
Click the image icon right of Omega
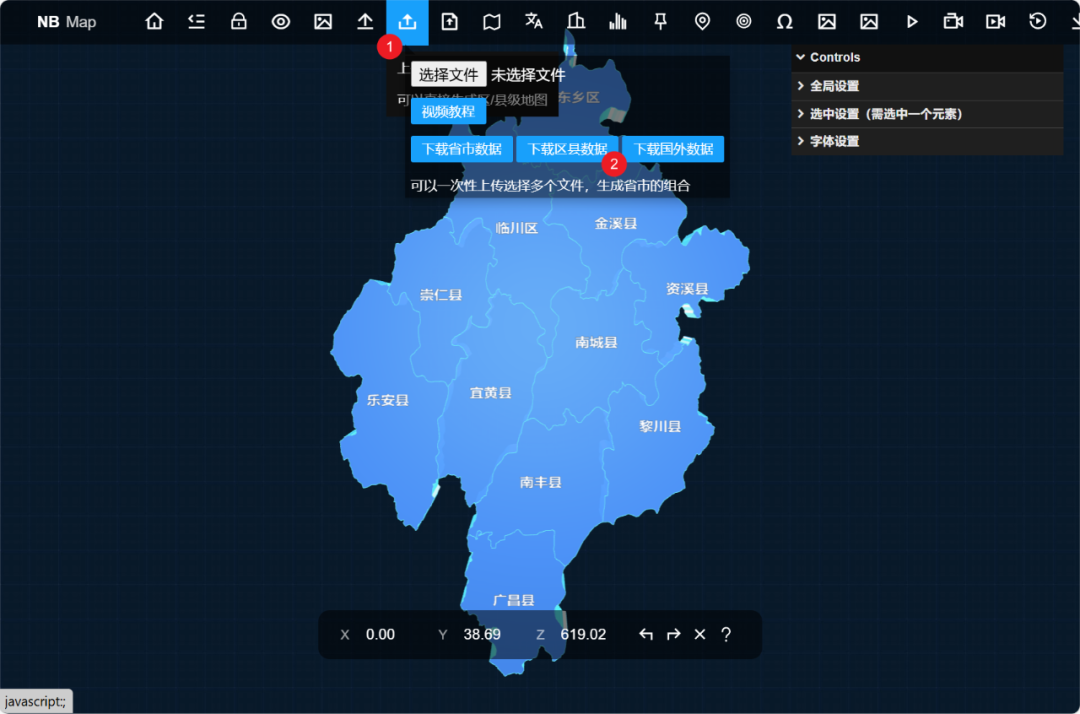(827, 21)
